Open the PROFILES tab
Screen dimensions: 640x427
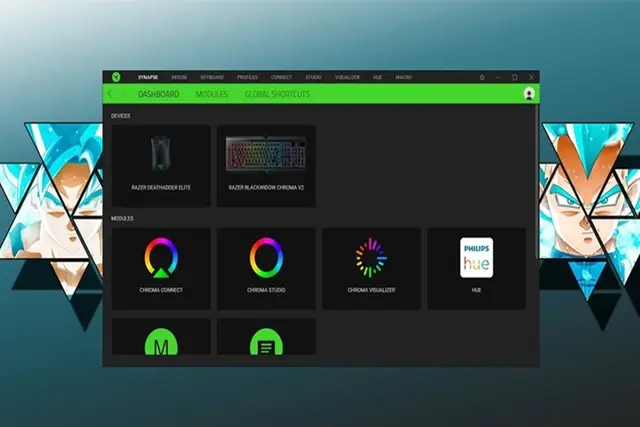[247, 77]
